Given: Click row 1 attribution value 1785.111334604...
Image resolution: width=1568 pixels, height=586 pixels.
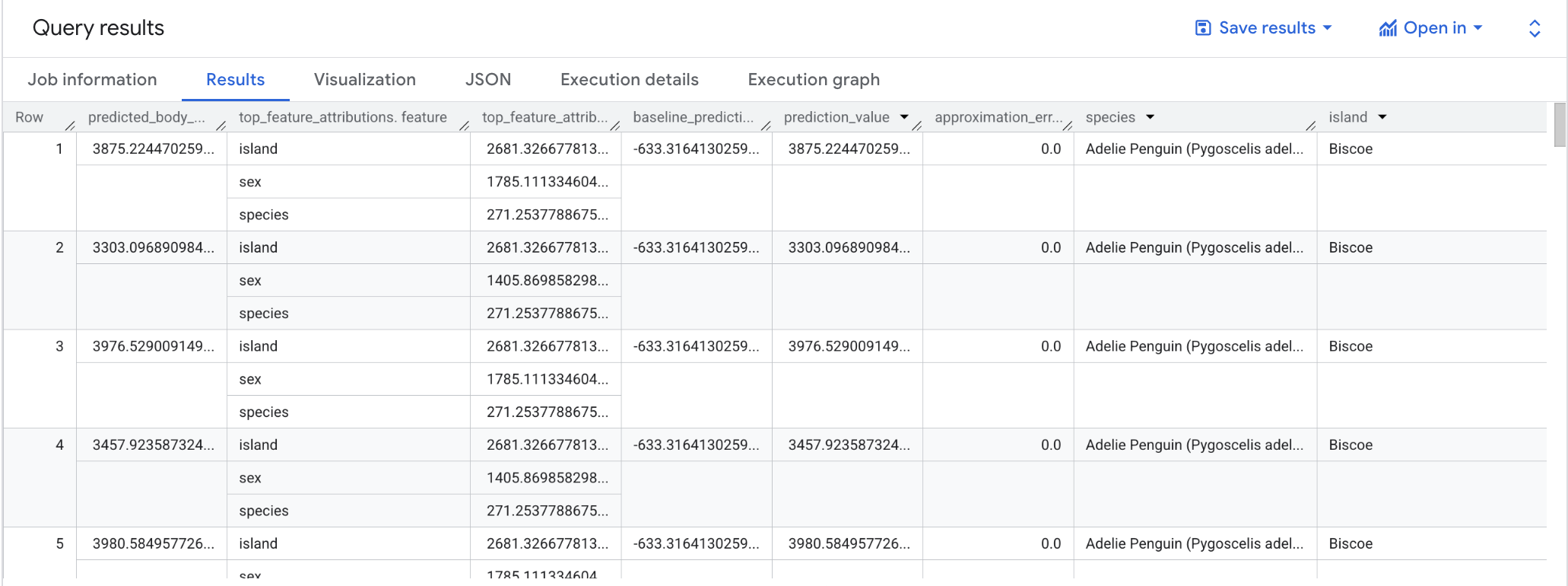Looking at the screenshot, I should click(548, 182).
